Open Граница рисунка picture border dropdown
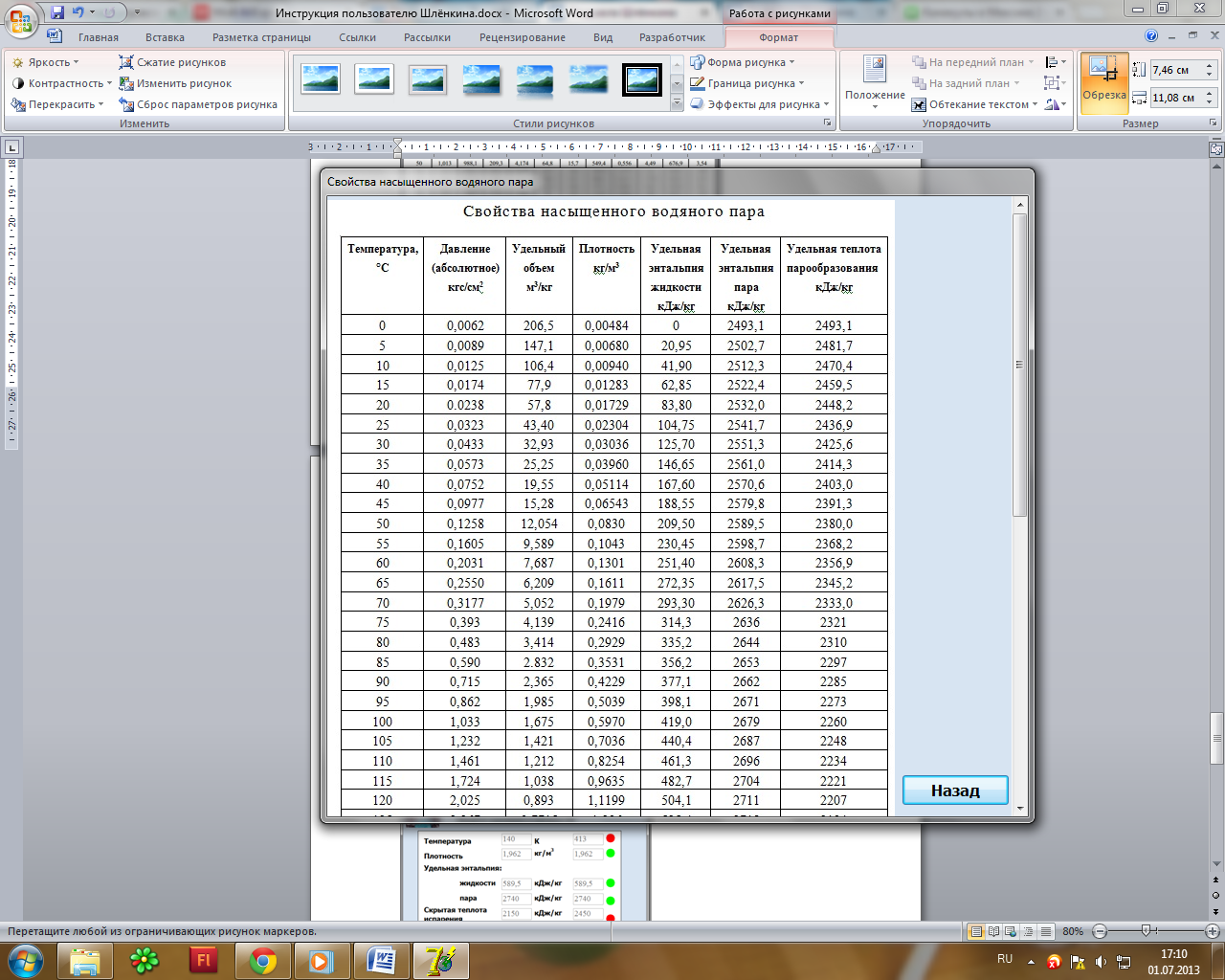This screenshot has height=980, width=1225. coord(747,83)
